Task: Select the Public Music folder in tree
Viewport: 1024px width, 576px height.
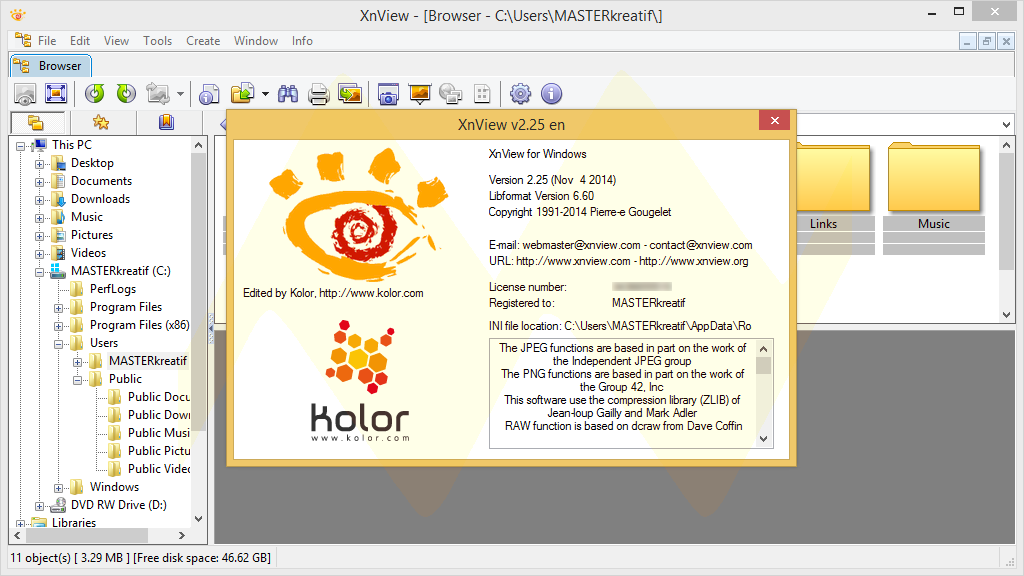Action: click(159, 432)
